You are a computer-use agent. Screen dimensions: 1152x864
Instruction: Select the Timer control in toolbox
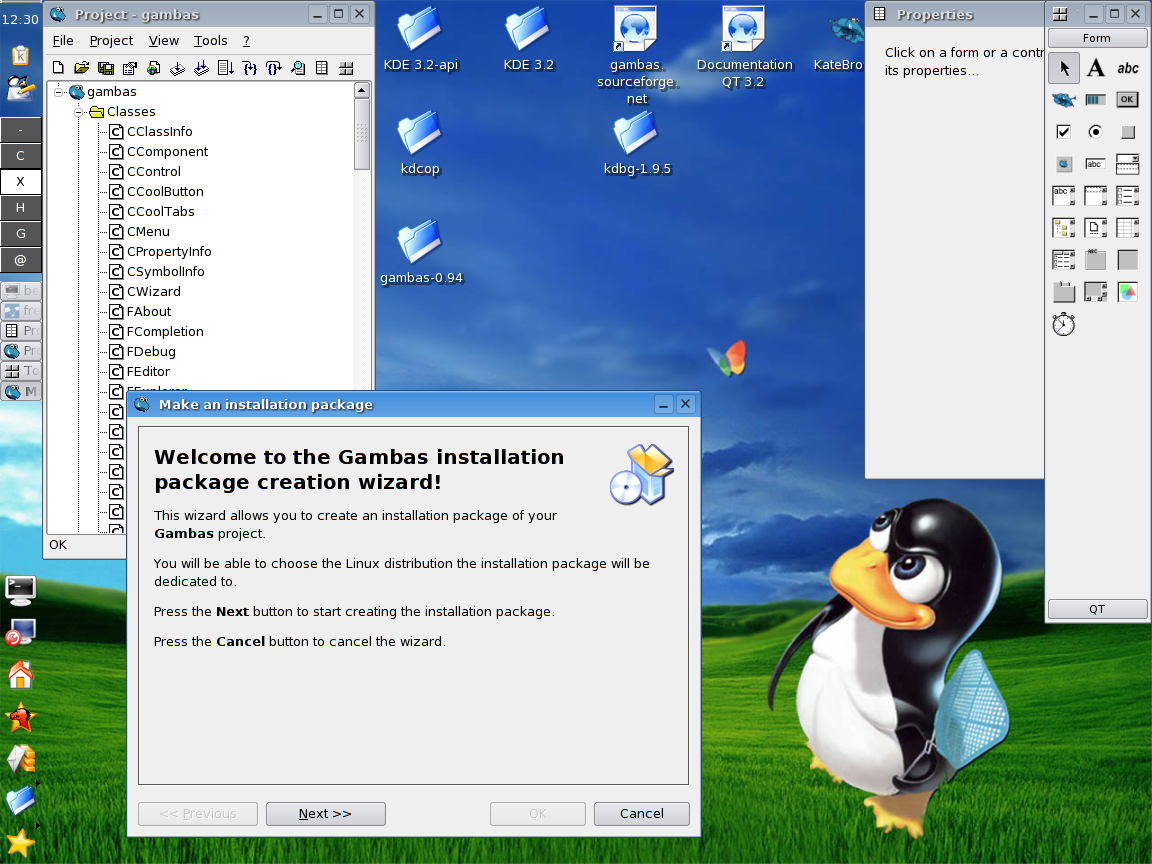click(x=1063, y=324)
